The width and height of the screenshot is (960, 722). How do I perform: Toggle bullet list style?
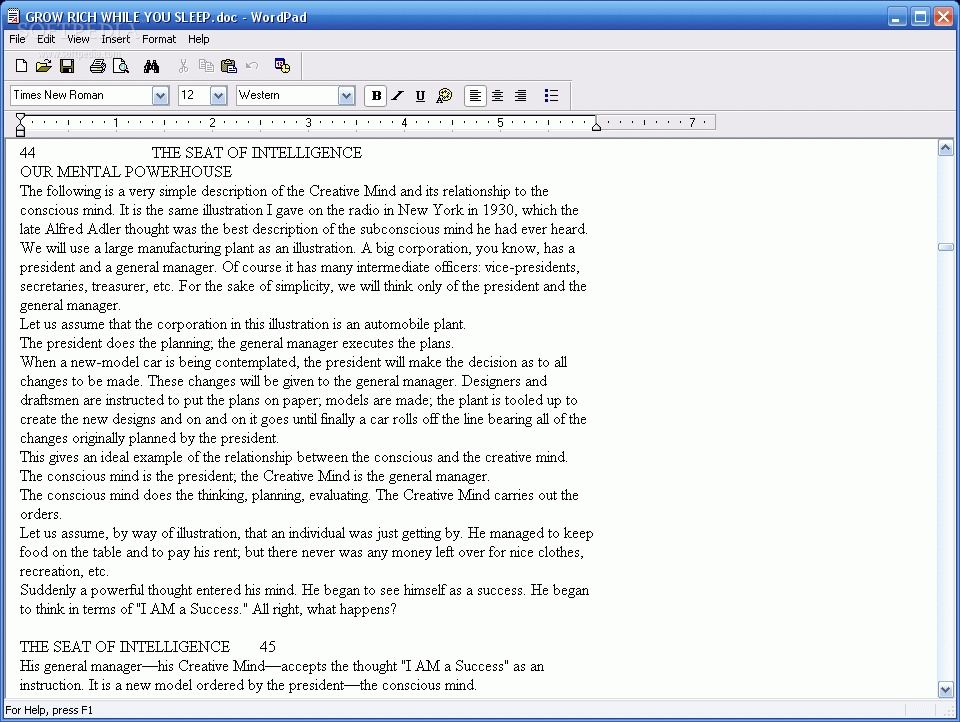(x=551, y=96)
